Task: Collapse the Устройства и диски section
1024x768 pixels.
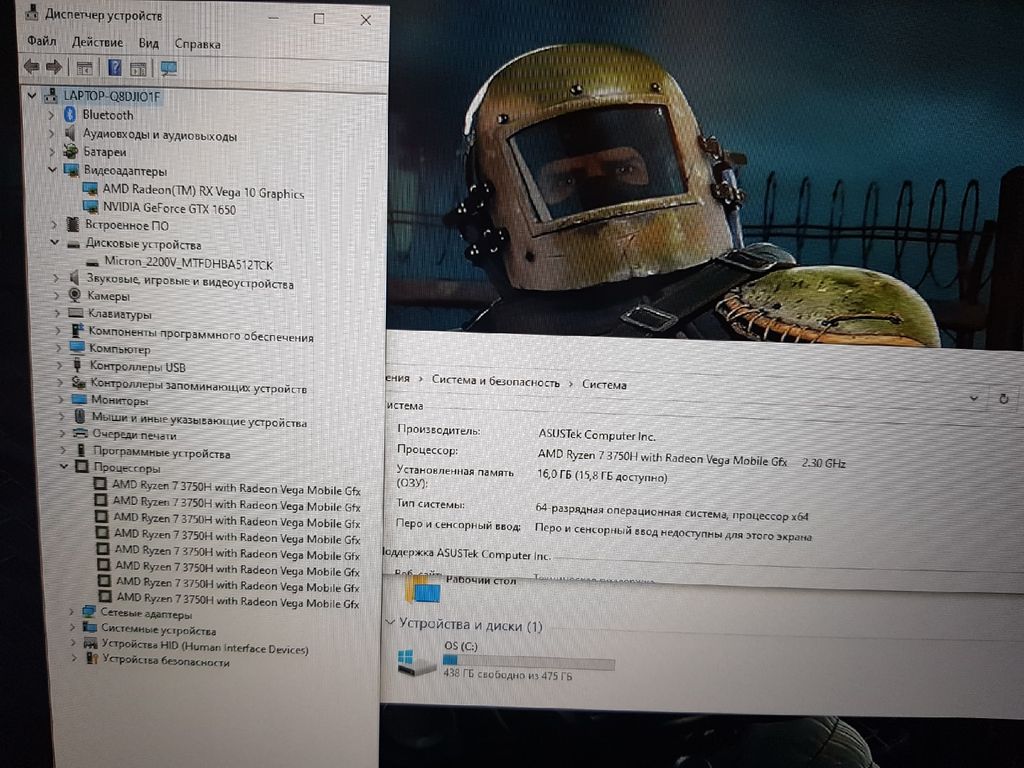Action: click(390, 623)
